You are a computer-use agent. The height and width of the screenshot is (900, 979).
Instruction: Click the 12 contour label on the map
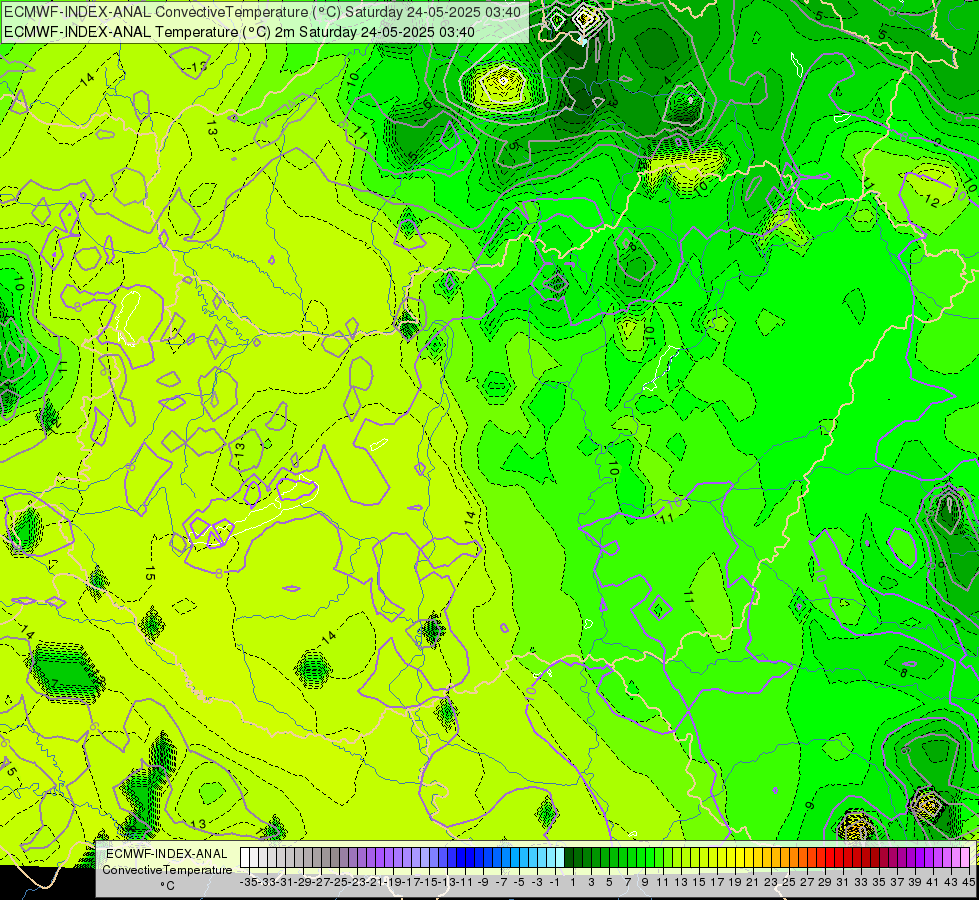click(x=932, y=201)
